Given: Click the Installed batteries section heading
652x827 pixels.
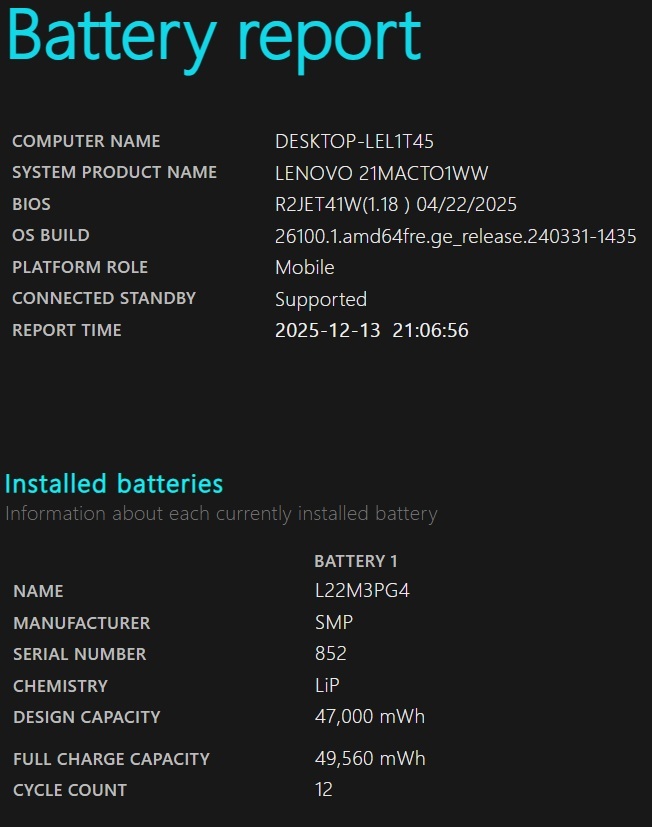Looking at the screenshot, I should pos(114,484).
